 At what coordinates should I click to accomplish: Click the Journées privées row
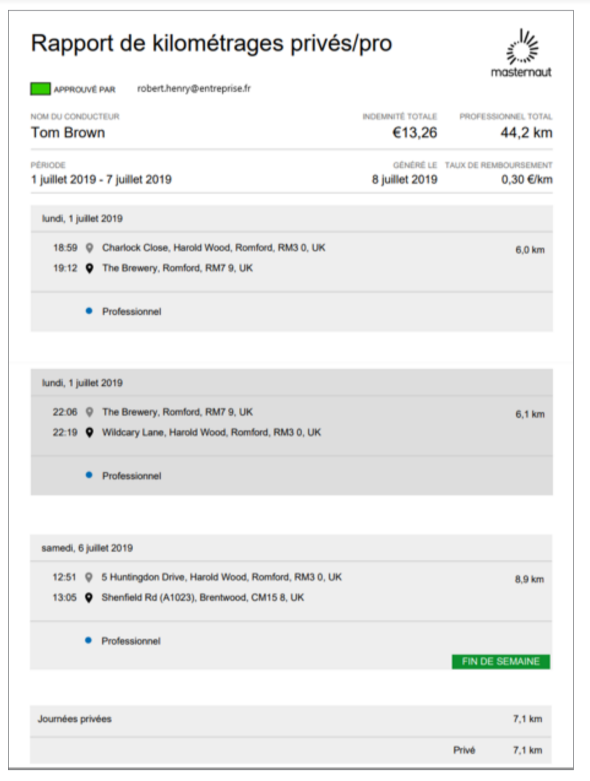tap(291, 719)
